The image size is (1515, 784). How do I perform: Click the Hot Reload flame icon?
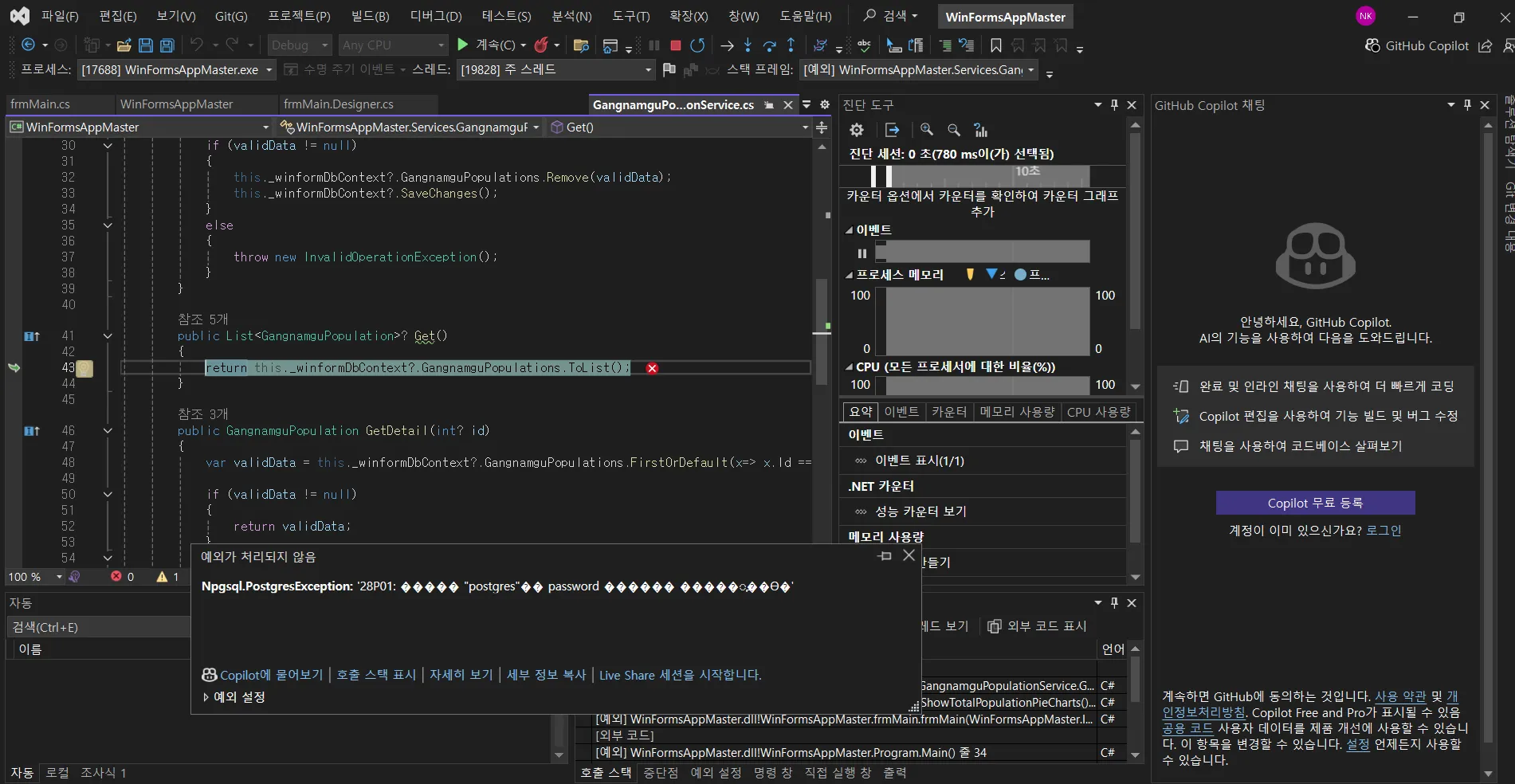click(x=541, y=45)
